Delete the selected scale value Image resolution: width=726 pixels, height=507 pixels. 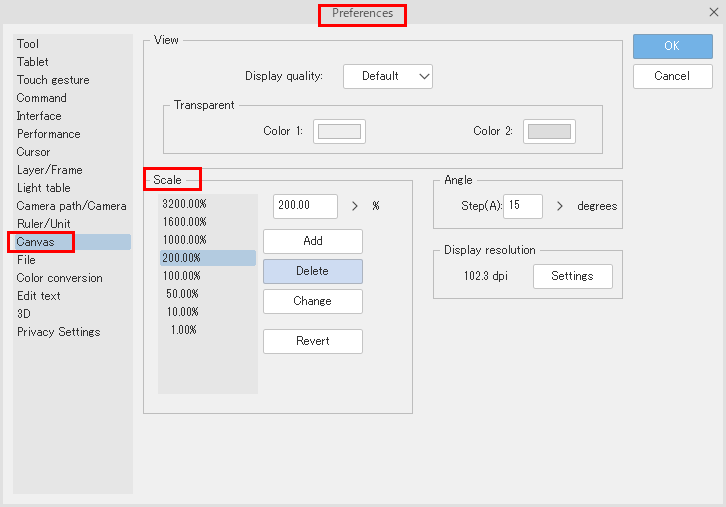(x=312, y=271)
